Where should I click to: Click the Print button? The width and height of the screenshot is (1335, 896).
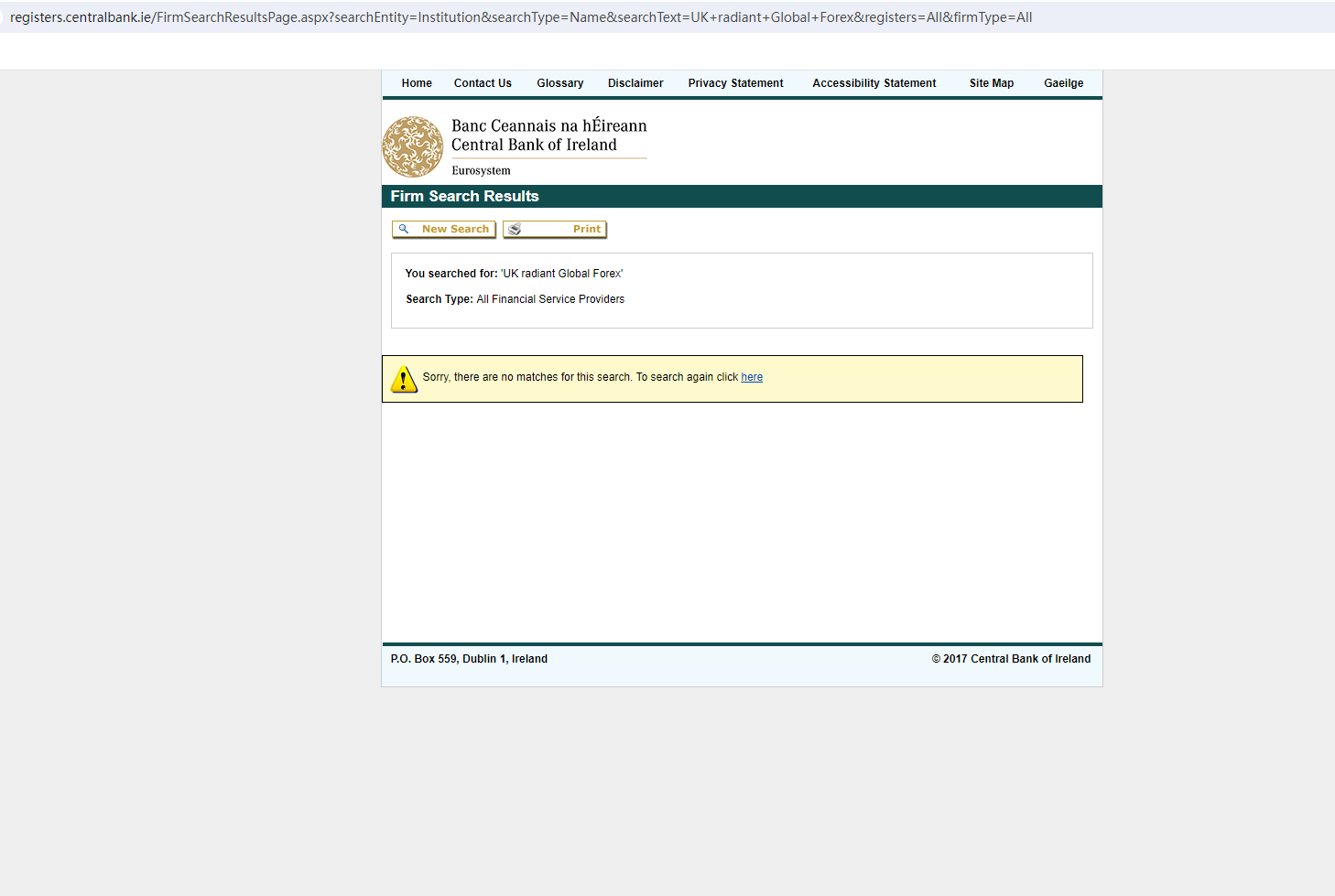click(555, 230)
